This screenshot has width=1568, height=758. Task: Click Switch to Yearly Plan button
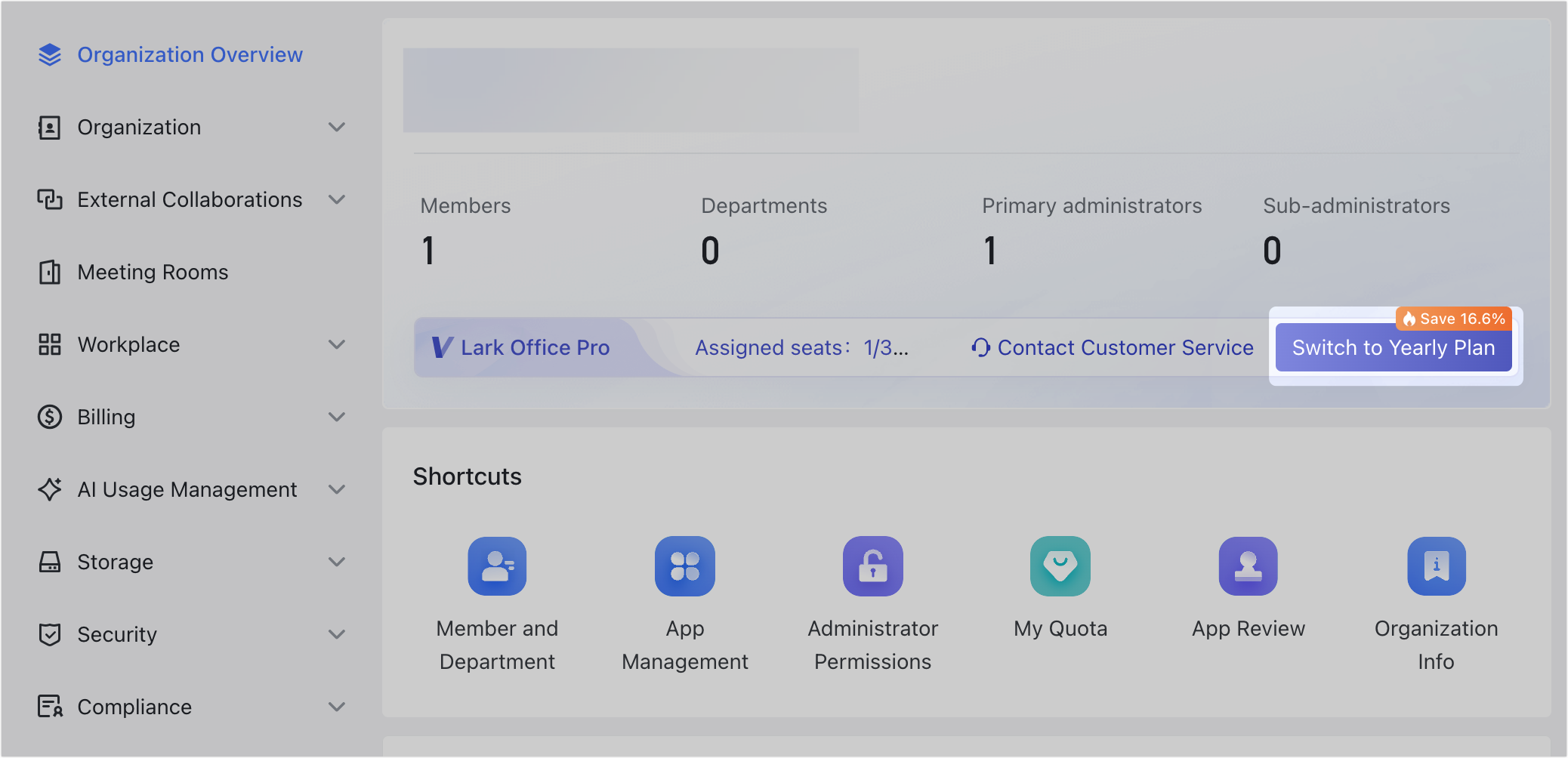1393,347
